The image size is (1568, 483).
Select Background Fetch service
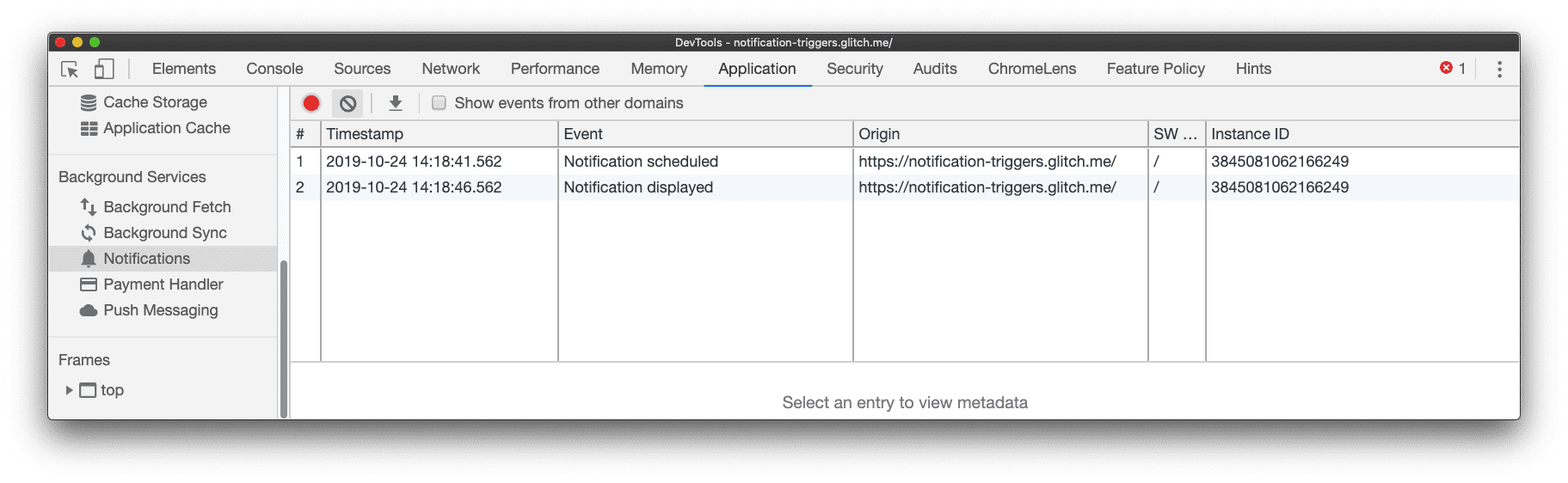pyautogui.click(x=167, y=207)
